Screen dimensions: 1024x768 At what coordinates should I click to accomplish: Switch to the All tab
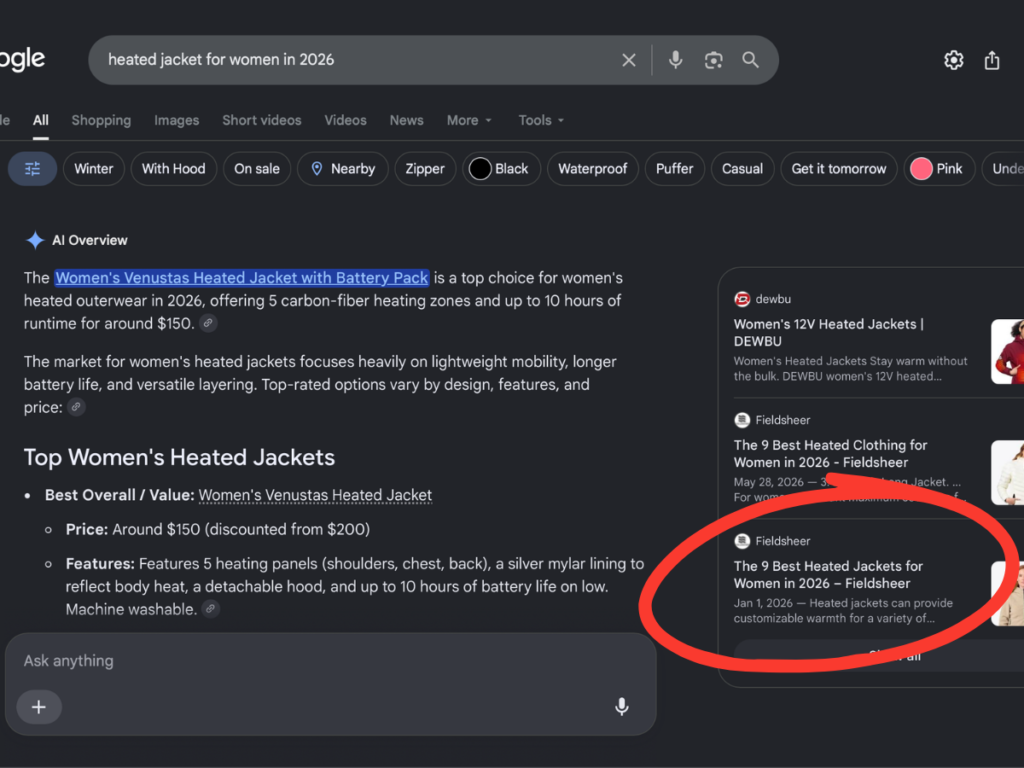(40, 120)
